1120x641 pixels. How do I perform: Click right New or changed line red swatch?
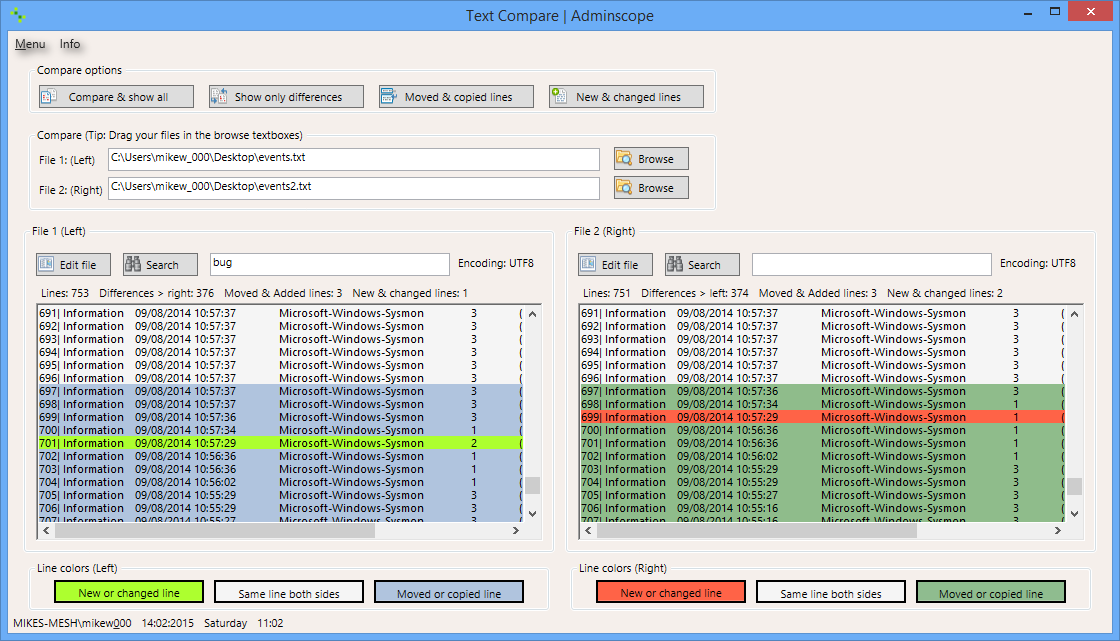[671, 592]
